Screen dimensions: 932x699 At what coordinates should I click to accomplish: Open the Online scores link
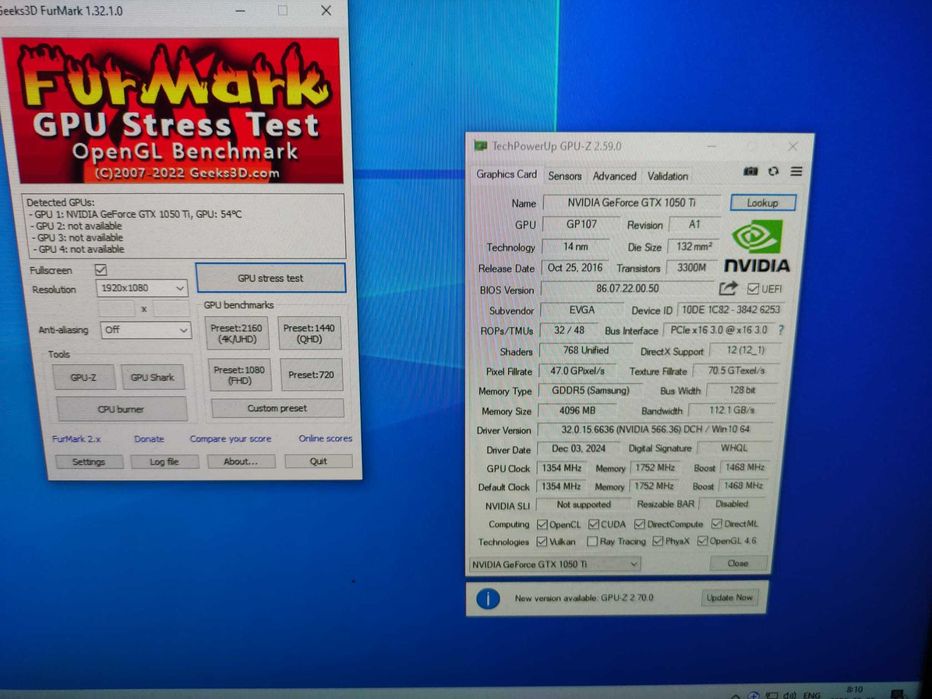tap(325, 438)
